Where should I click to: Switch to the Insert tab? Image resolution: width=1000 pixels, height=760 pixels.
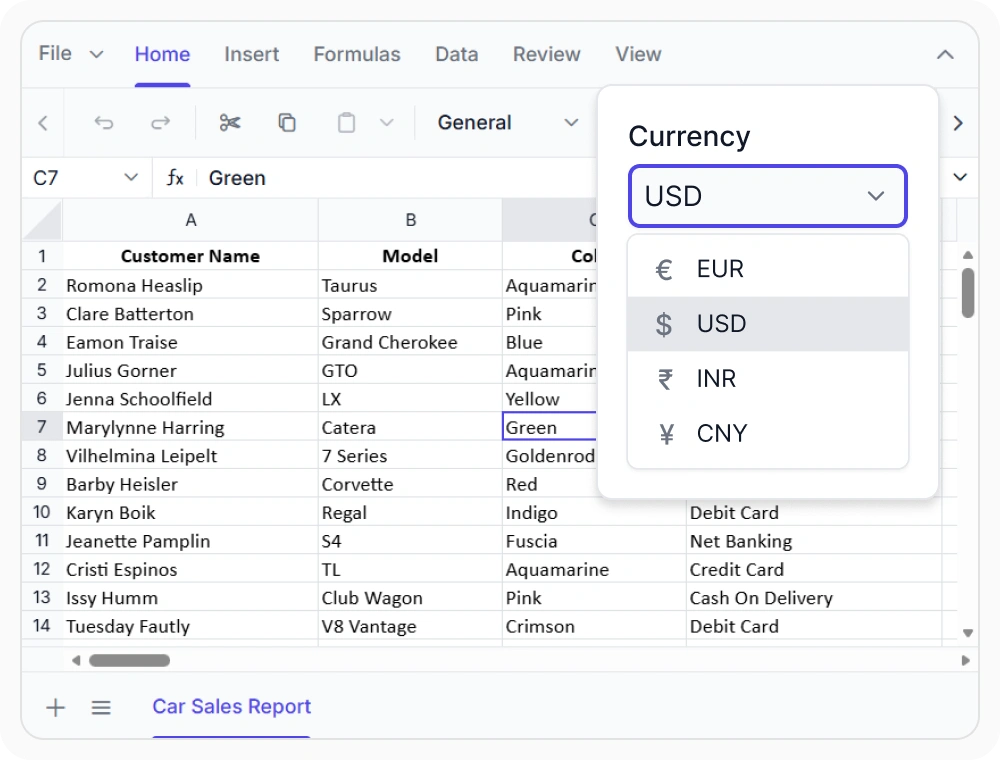(251, 54)
